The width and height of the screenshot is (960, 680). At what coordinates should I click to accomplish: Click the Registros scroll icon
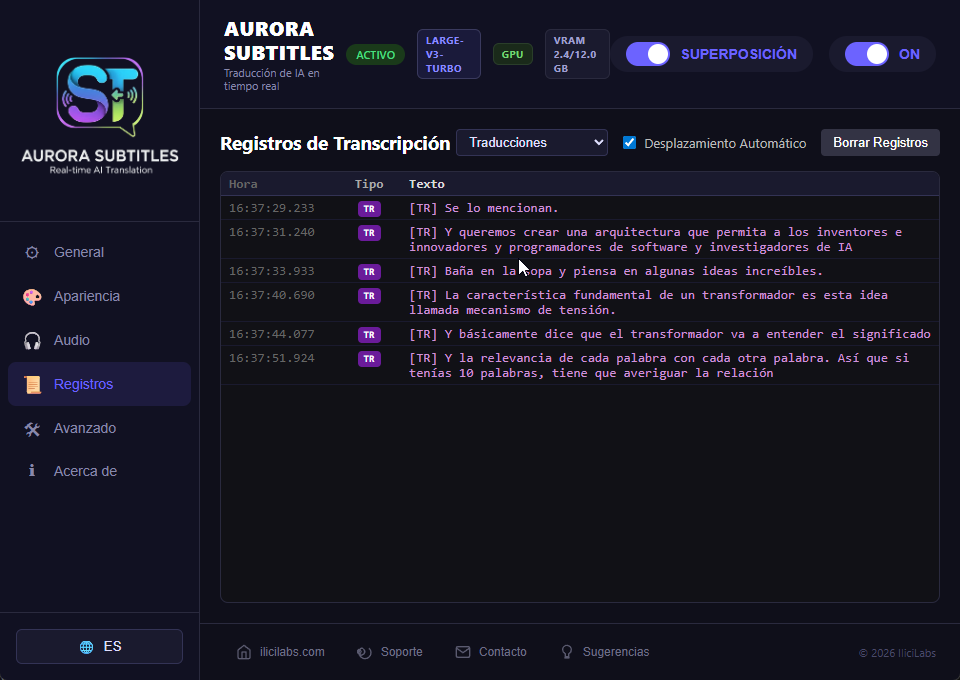[x=32, y=384]
